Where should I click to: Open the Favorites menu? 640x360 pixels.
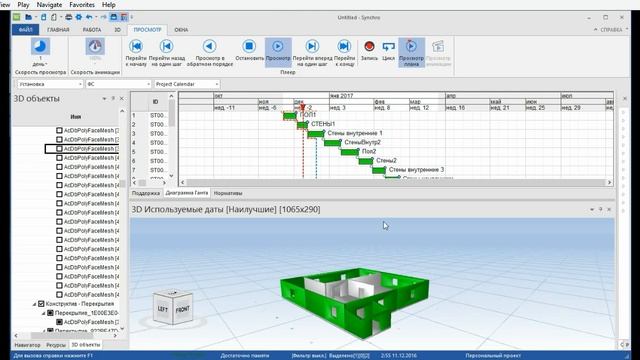coord(82,5)
